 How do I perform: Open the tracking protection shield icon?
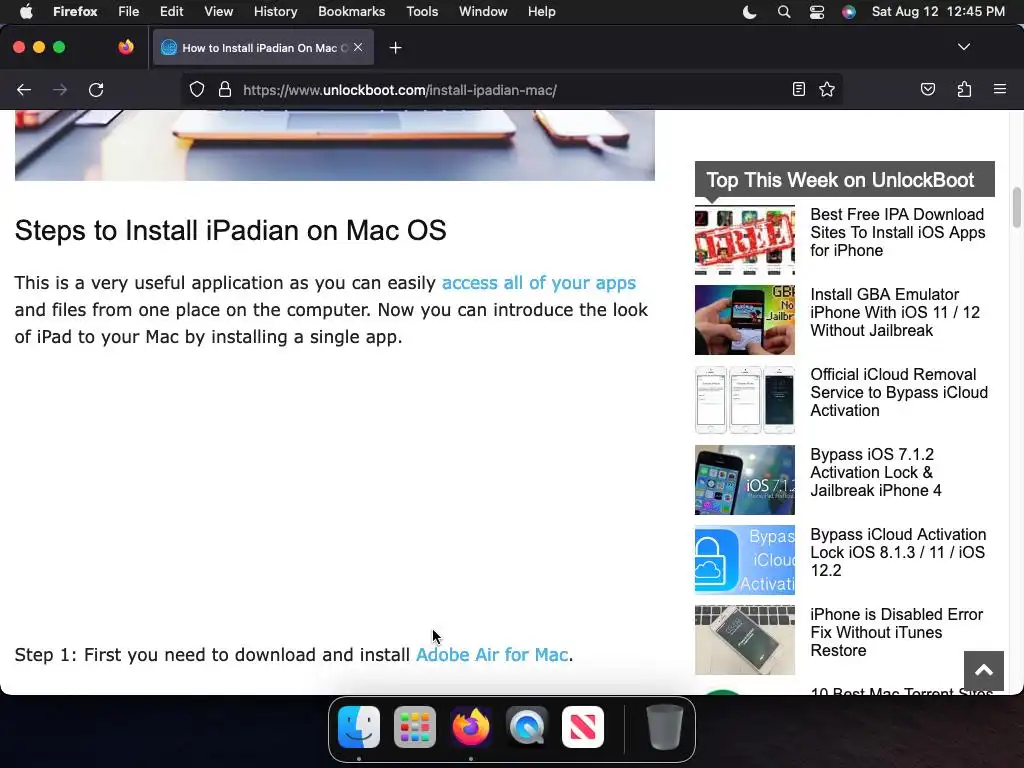(197, 90)
